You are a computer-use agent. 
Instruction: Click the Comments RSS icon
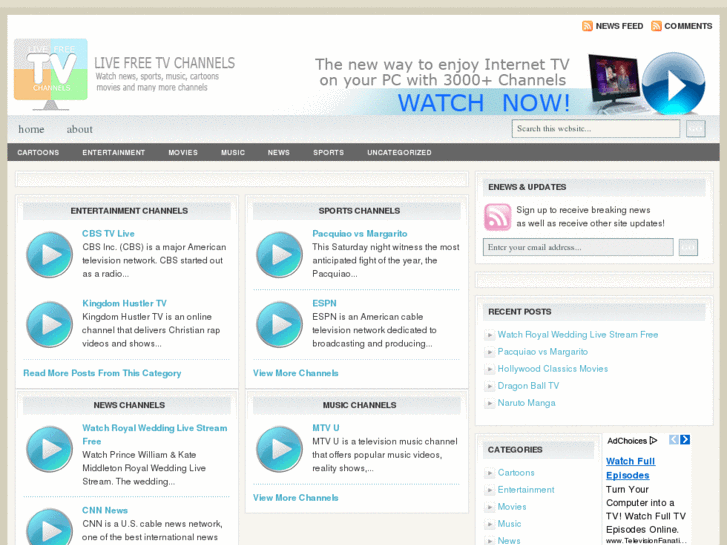656,26
